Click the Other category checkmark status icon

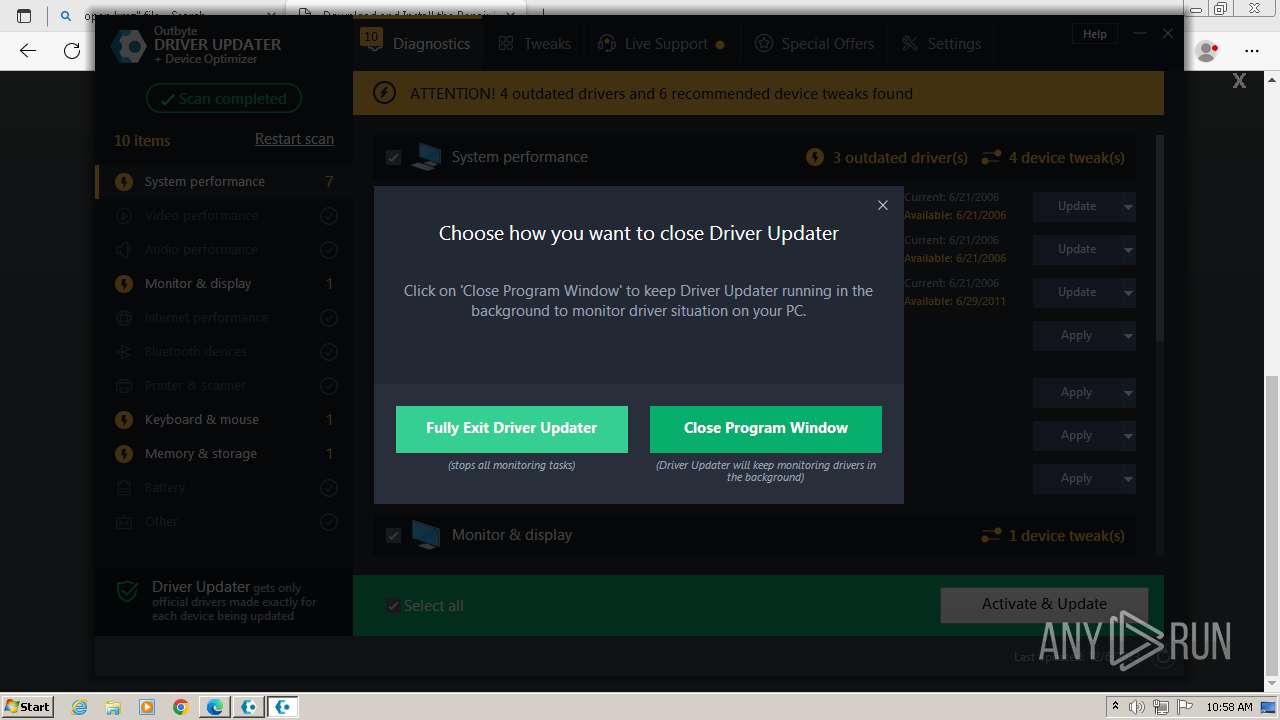(328, 522)
